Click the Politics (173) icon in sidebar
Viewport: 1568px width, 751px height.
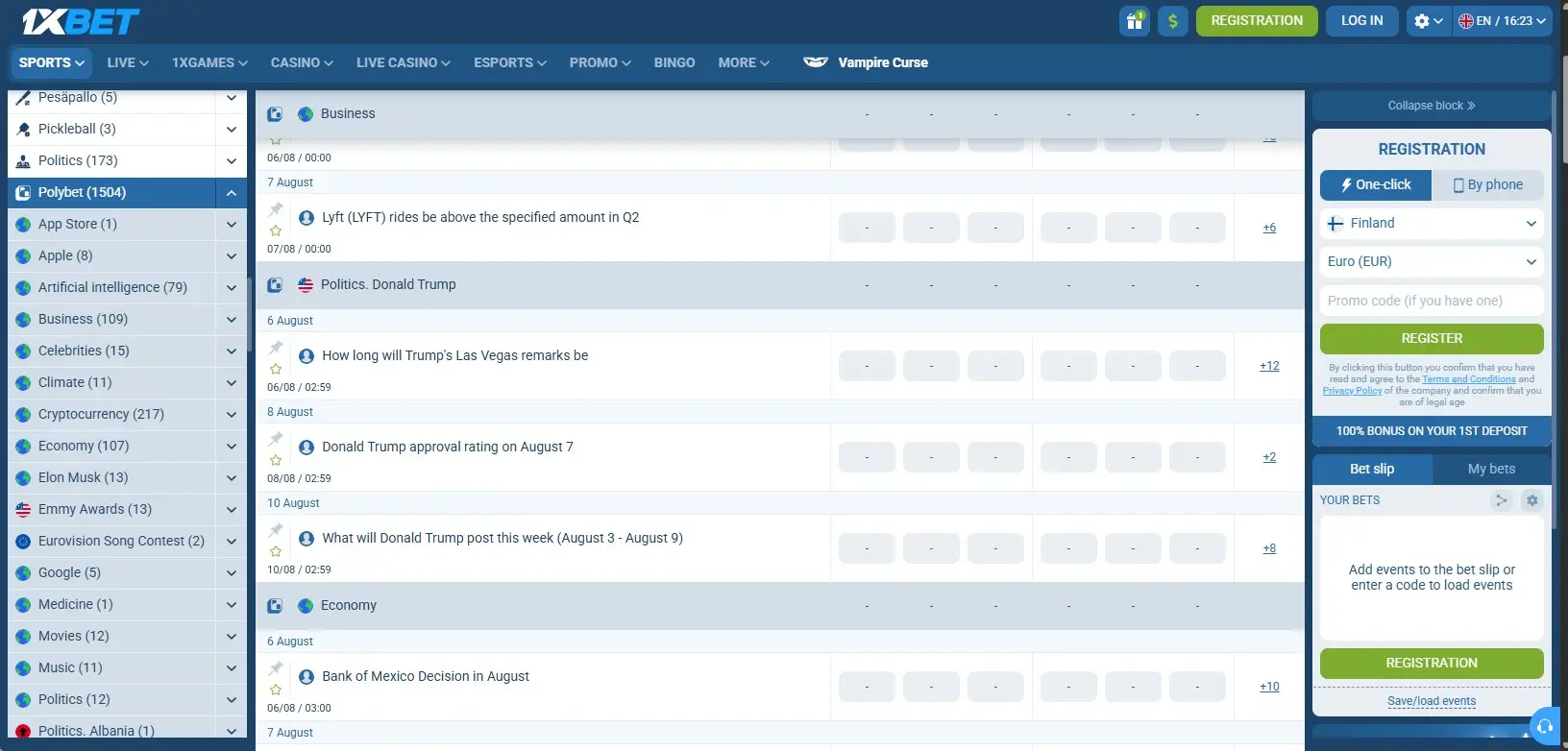pos(23,161)
